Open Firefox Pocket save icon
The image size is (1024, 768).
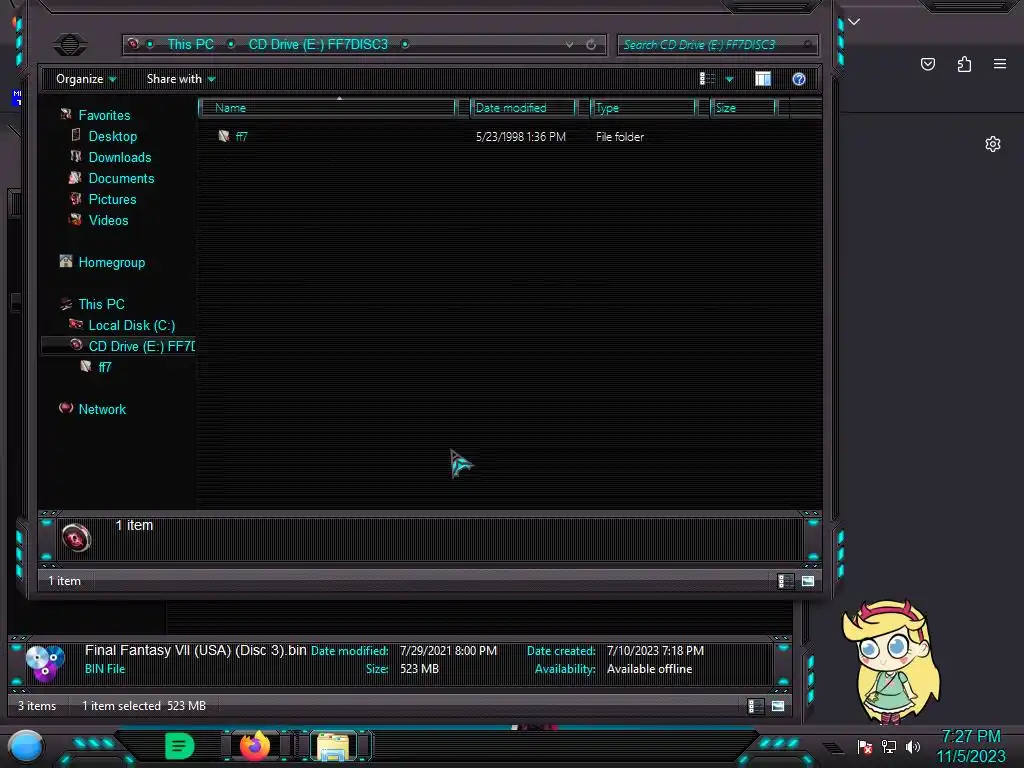(x=927, y=64)
